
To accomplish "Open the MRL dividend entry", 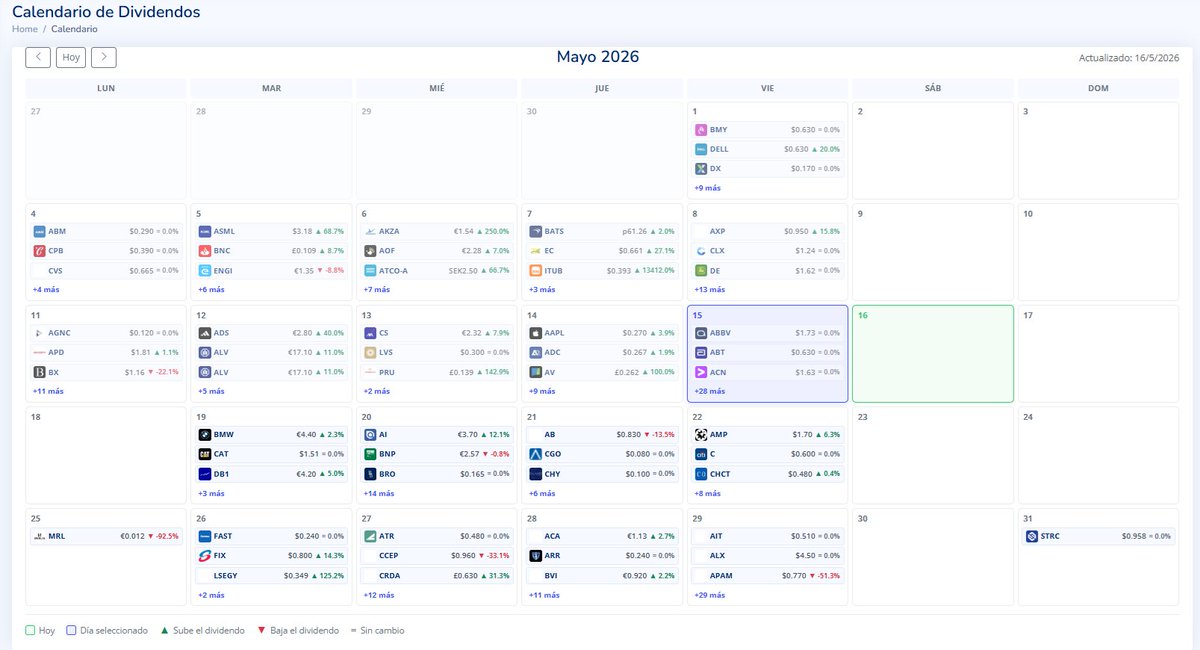I will coord(105,536).
